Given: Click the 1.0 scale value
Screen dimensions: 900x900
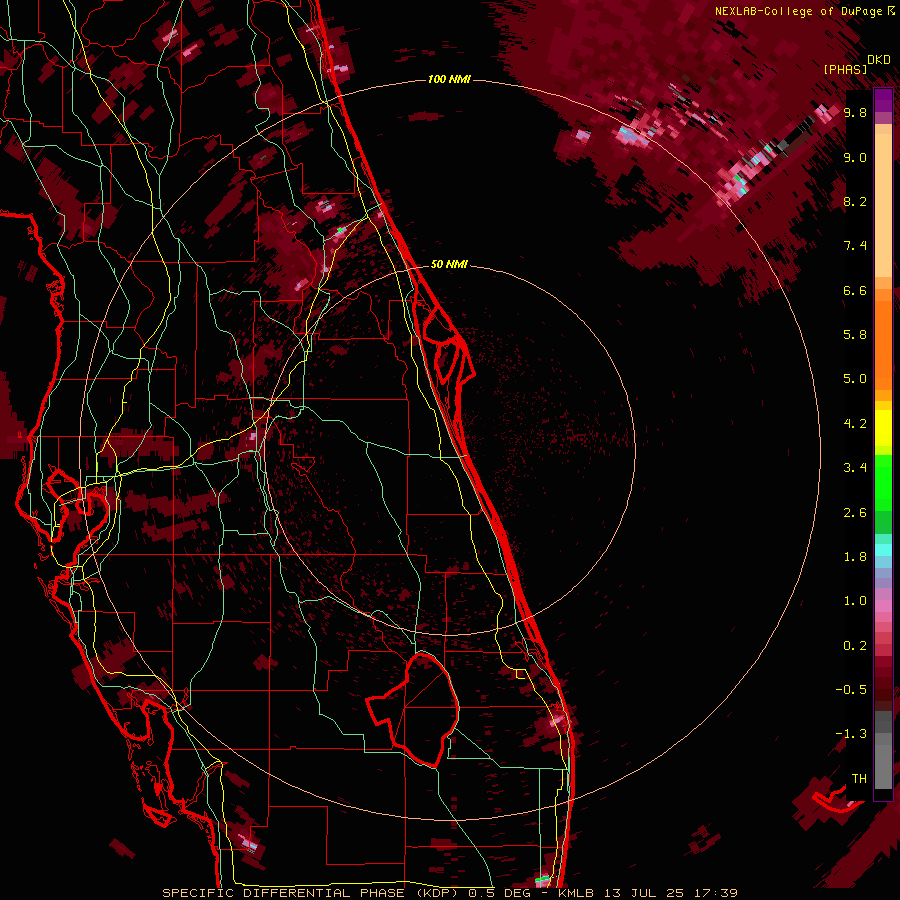Looking at the screenshot, I should pos(855,601).
